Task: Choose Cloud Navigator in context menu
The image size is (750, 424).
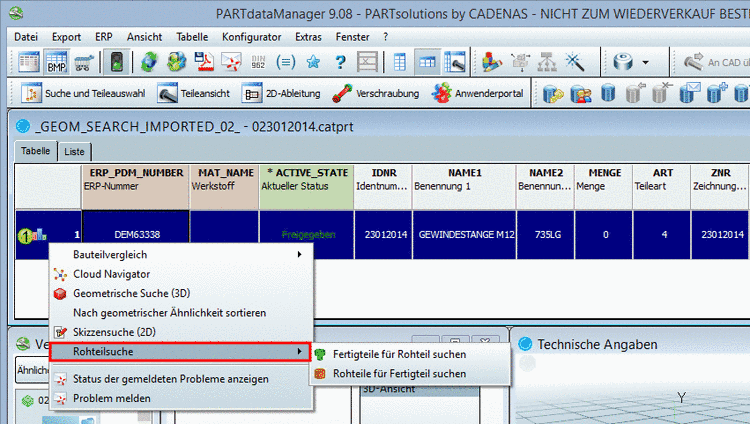Action: pyautogui.click(x=181, y=274)
